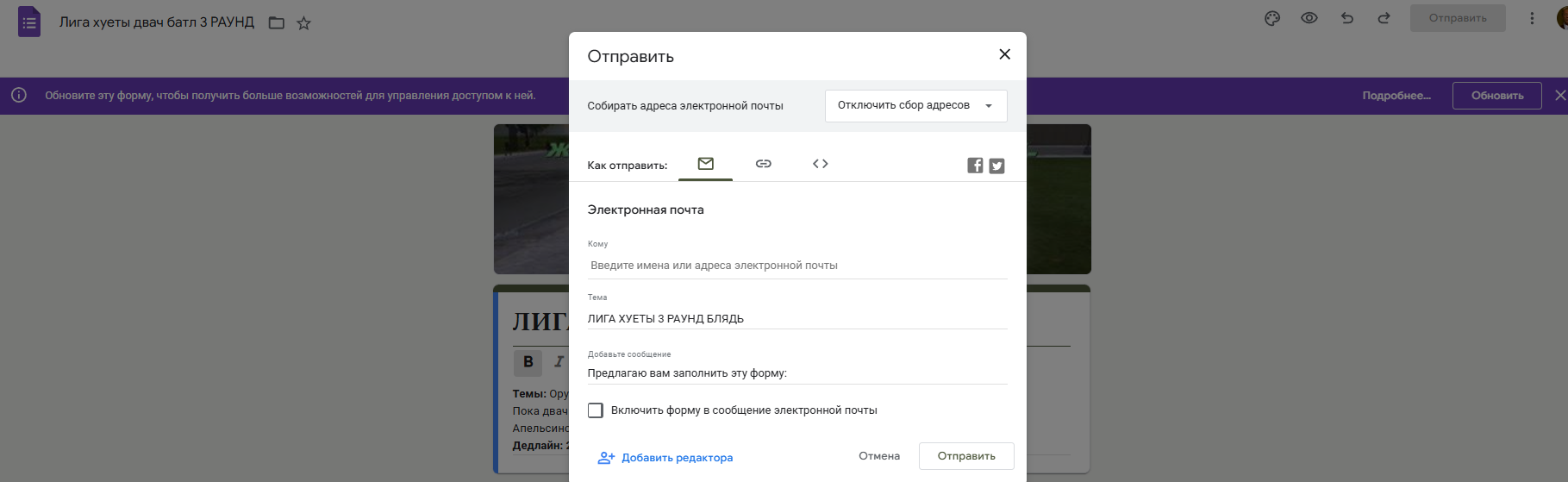Open the theme customization palette

click(x=1272, y=18)
